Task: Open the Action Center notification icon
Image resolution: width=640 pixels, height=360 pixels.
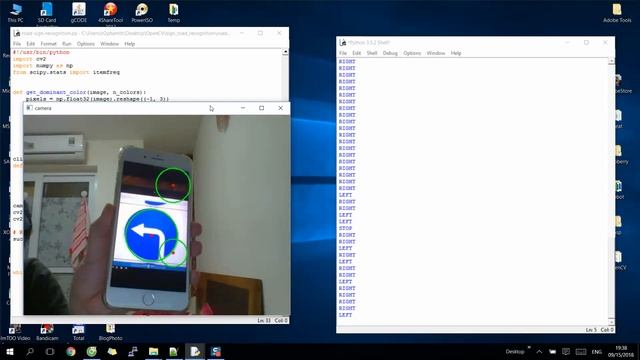Action: pyautogui.click(x=566, y=351)
